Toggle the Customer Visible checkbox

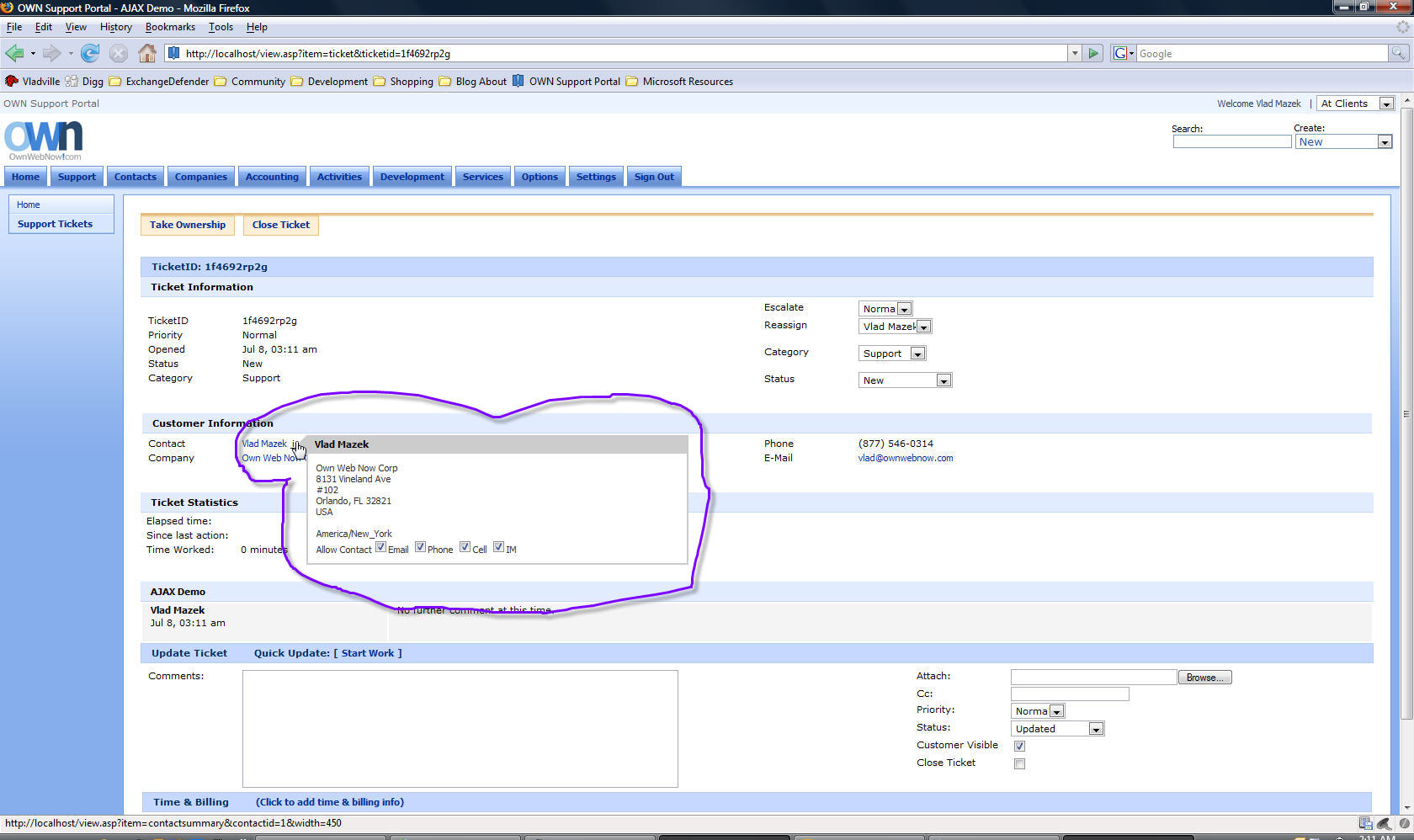tap(1019, 747)
